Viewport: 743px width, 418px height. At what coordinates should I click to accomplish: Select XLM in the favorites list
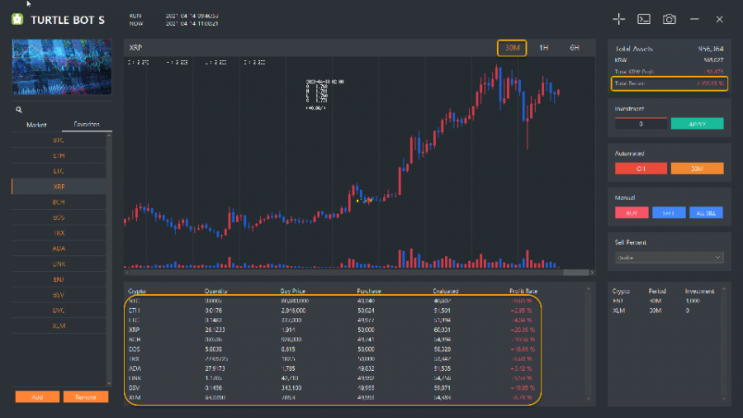(x=59, y=326)
